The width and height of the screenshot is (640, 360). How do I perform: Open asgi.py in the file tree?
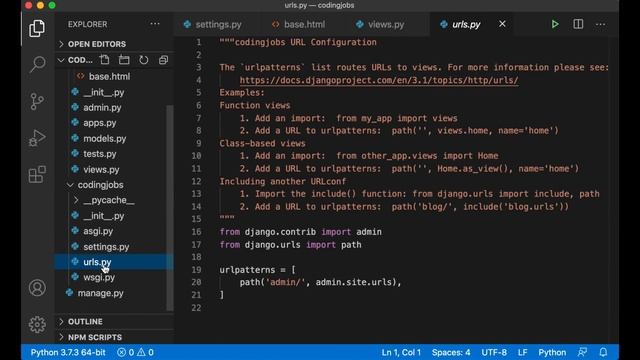[98, 231]
